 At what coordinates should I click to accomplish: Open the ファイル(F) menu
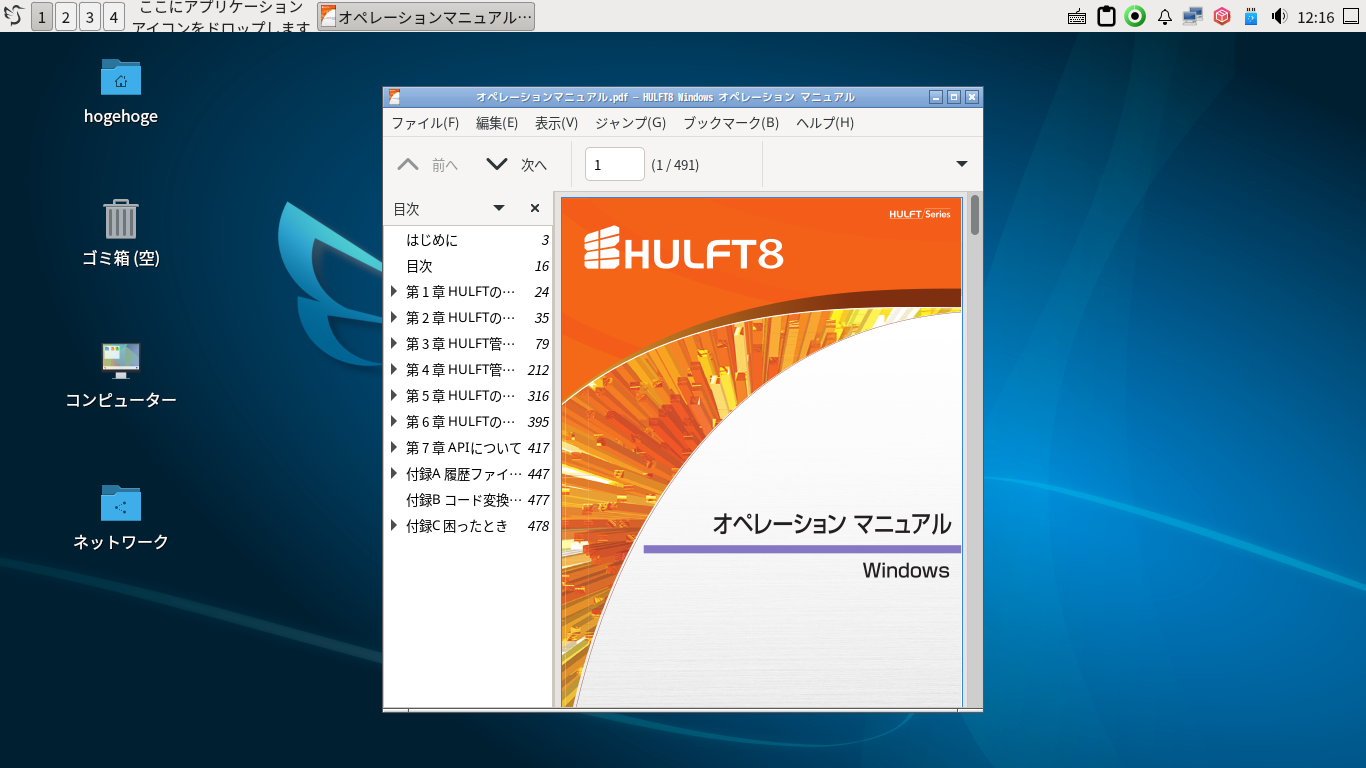(425, 123)
